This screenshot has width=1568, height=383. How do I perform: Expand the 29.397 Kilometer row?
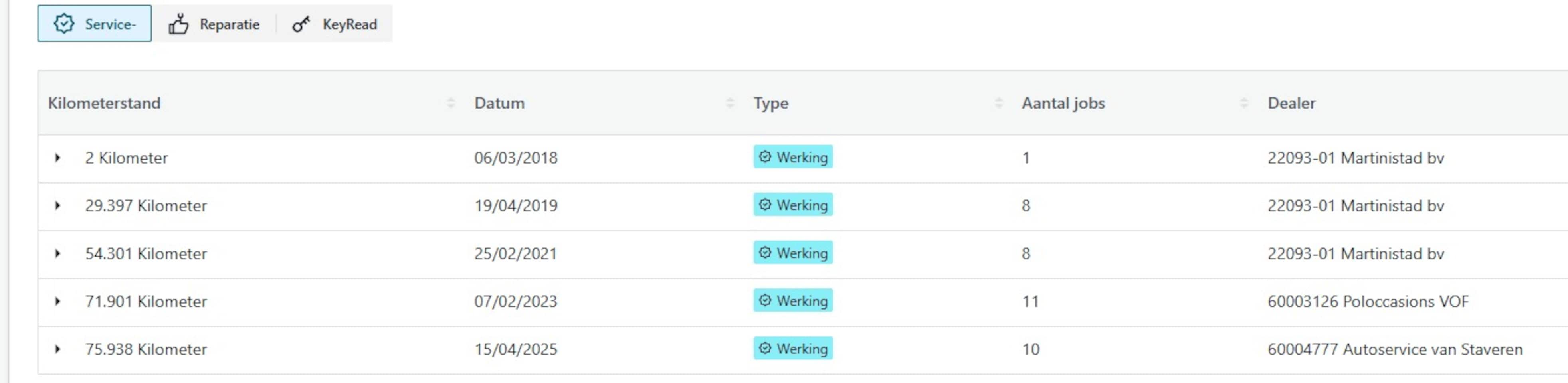click(x=57, y=205)
